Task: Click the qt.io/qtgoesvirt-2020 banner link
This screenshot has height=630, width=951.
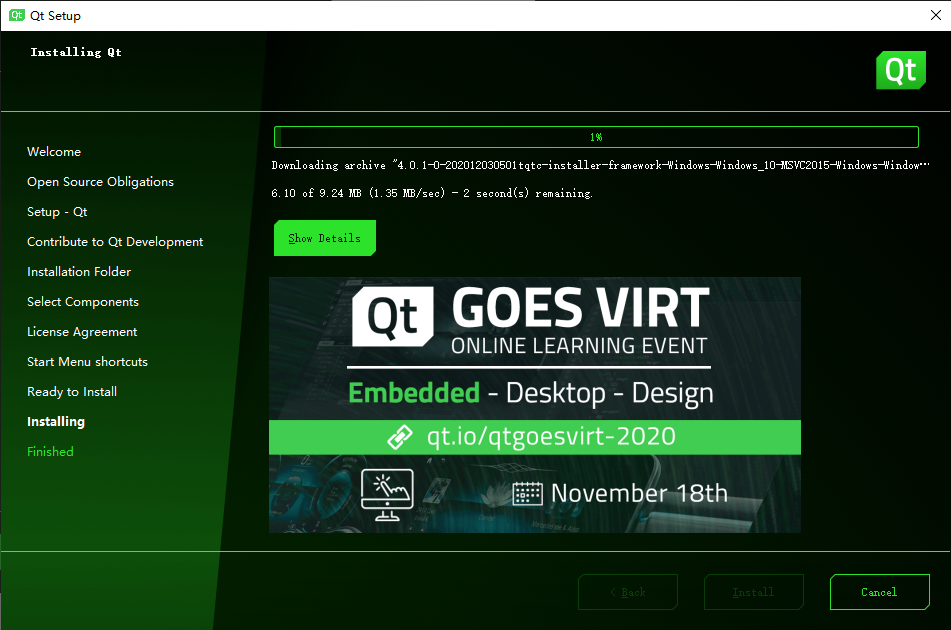Action: click(x=535, y=437)
